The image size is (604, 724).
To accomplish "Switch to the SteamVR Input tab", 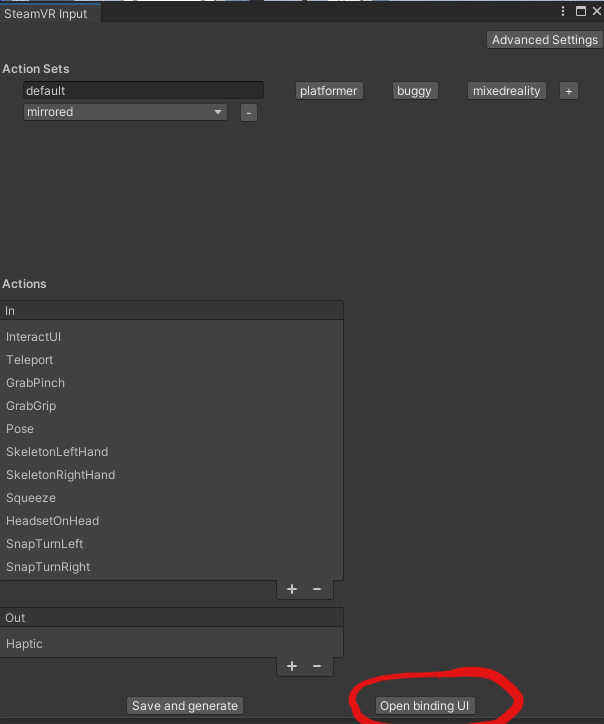I will pos(46,14).
